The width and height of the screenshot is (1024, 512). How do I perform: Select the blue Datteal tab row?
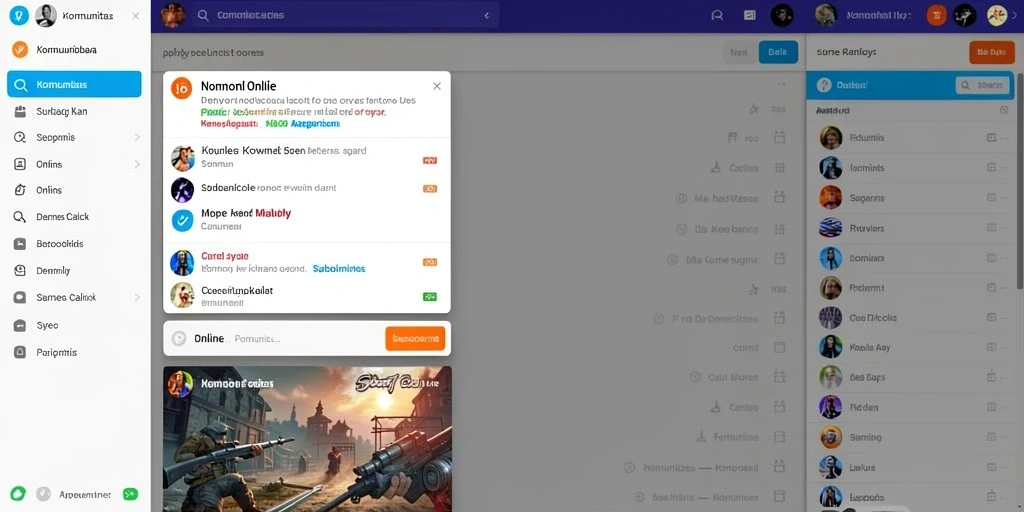[910, 85]
